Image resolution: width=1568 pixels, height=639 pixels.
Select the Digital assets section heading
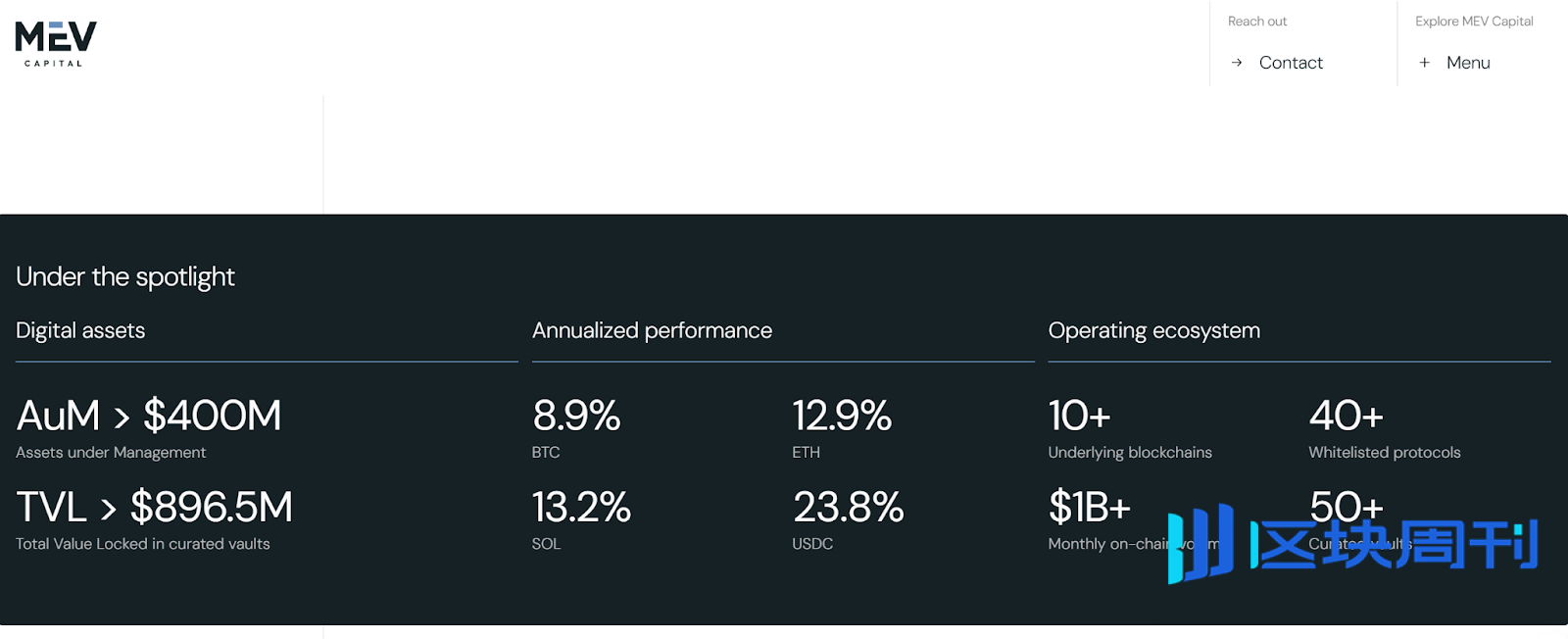tap(80, 331)
